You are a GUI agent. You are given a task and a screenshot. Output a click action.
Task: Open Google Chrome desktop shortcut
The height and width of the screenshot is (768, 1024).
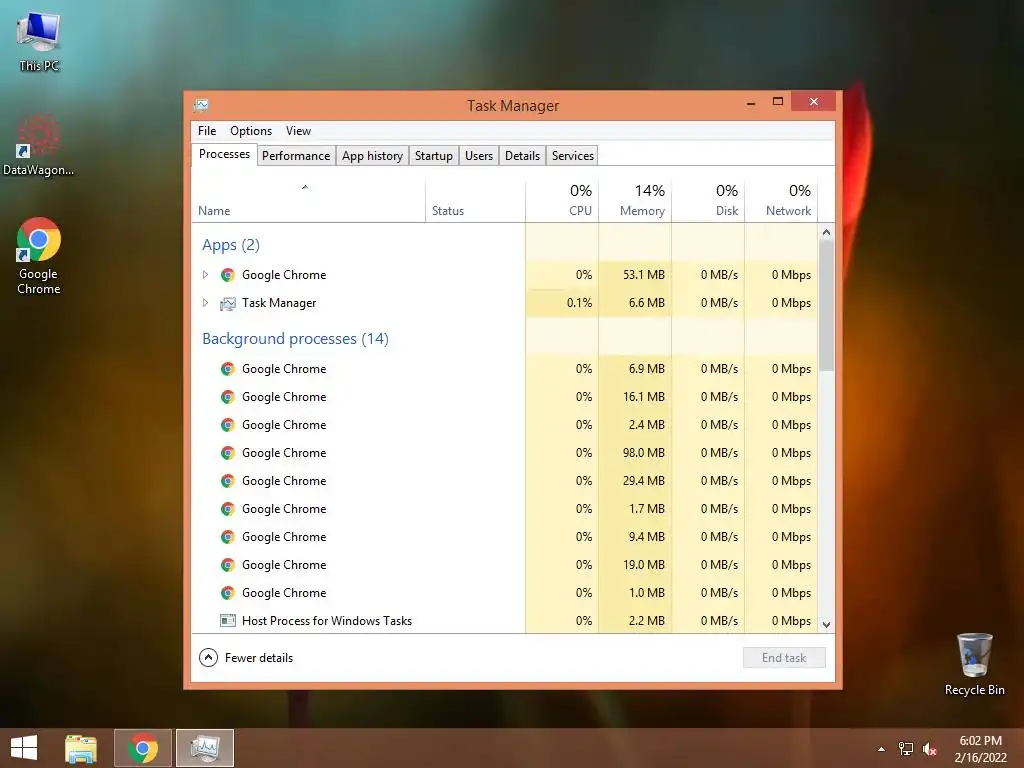[x=38, y=255]
